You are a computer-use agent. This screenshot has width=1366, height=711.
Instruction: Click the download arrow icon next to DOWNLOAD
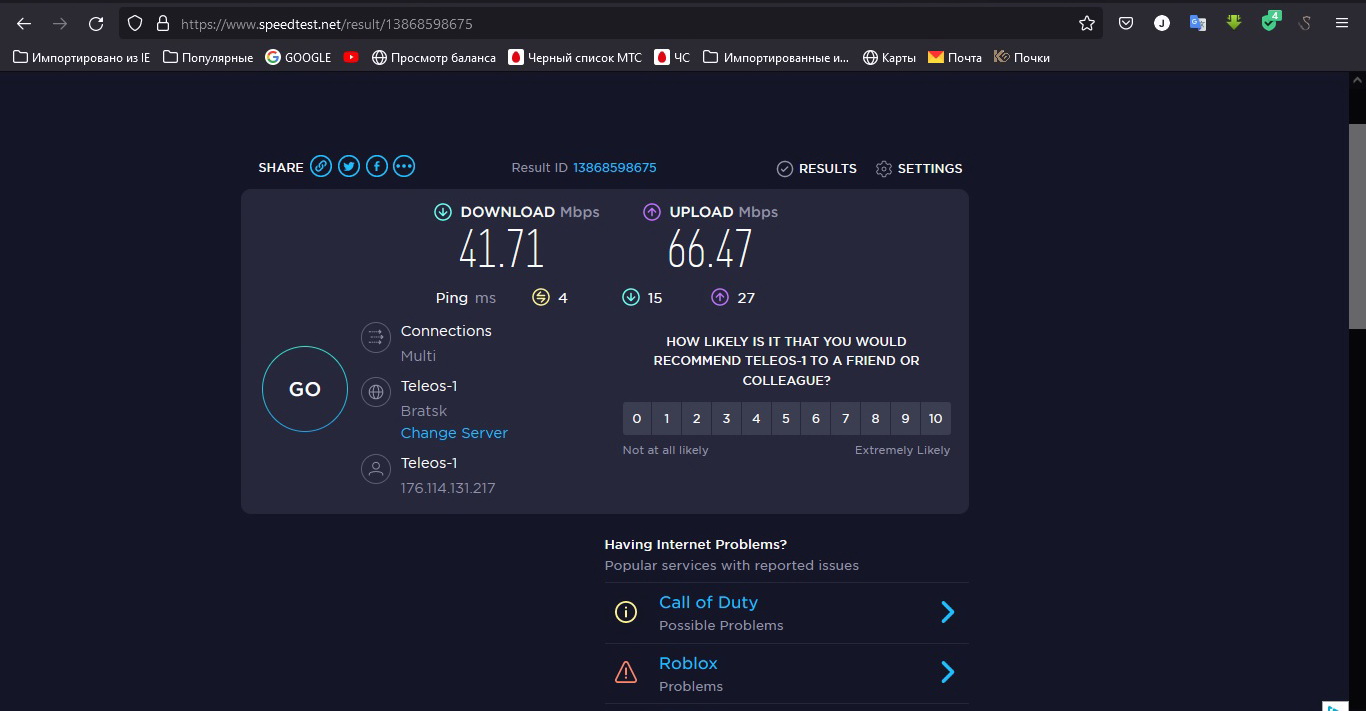pyautogui.click(x=443, y=212)
